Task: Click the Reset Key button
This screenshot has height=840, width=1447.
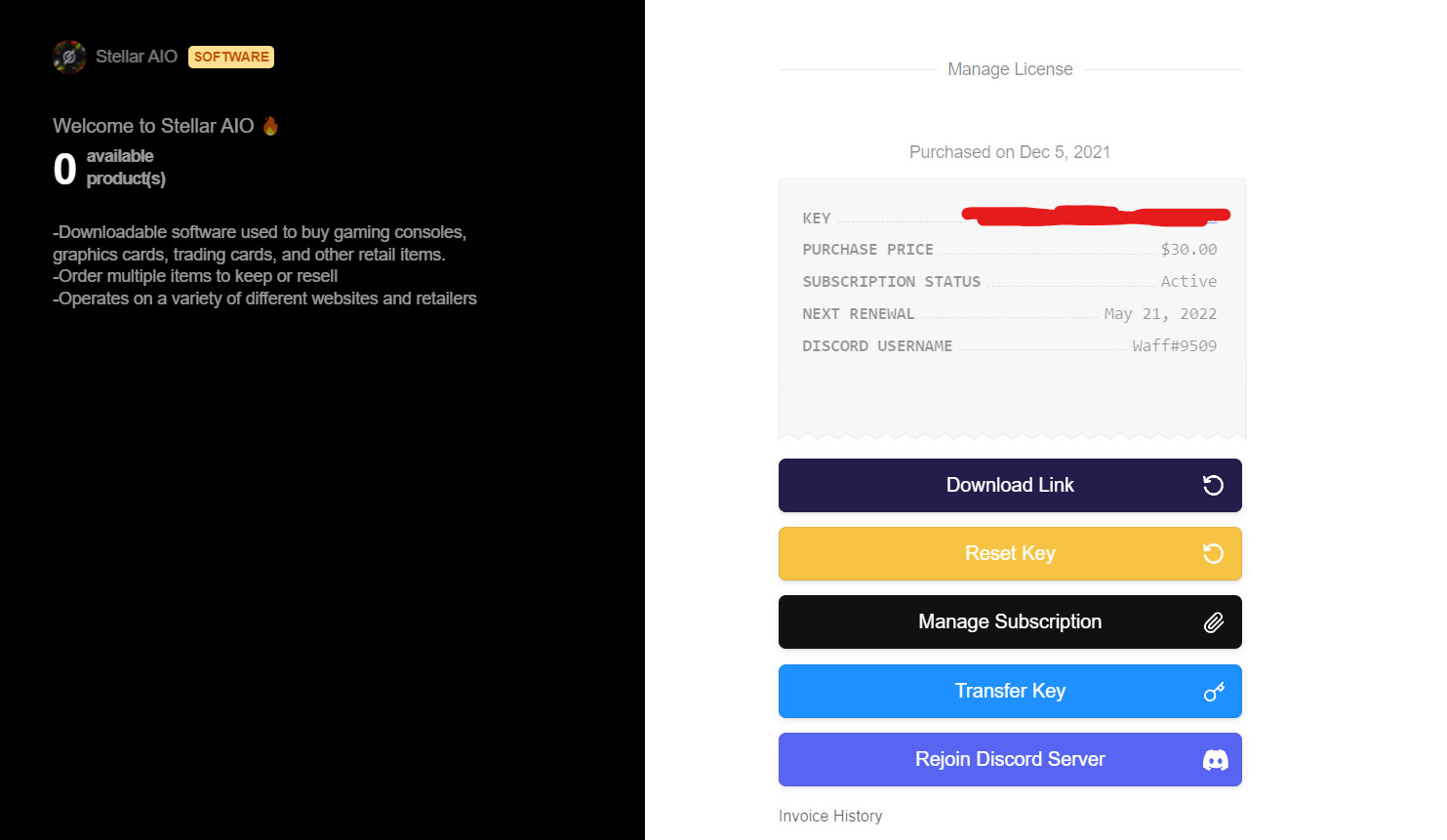Action: (1010, 553)
